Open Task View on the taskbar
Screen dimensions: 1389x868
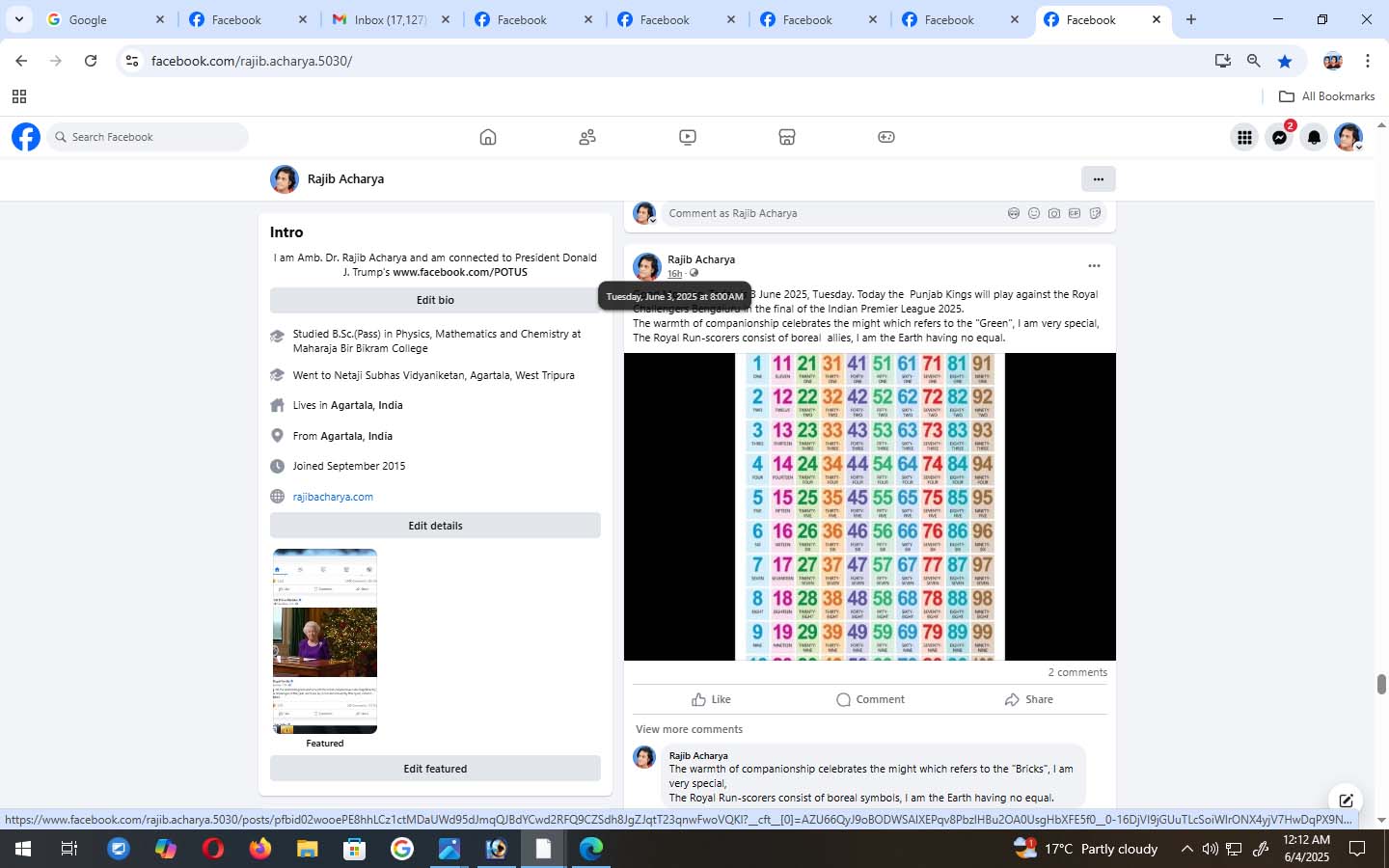click(69, 849)
